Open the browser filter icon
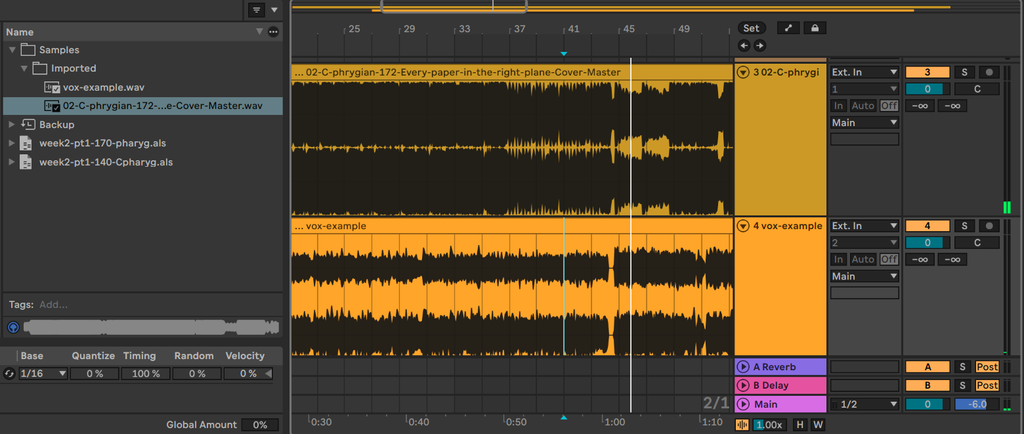The image size is (1024, 434). [256, 10]
